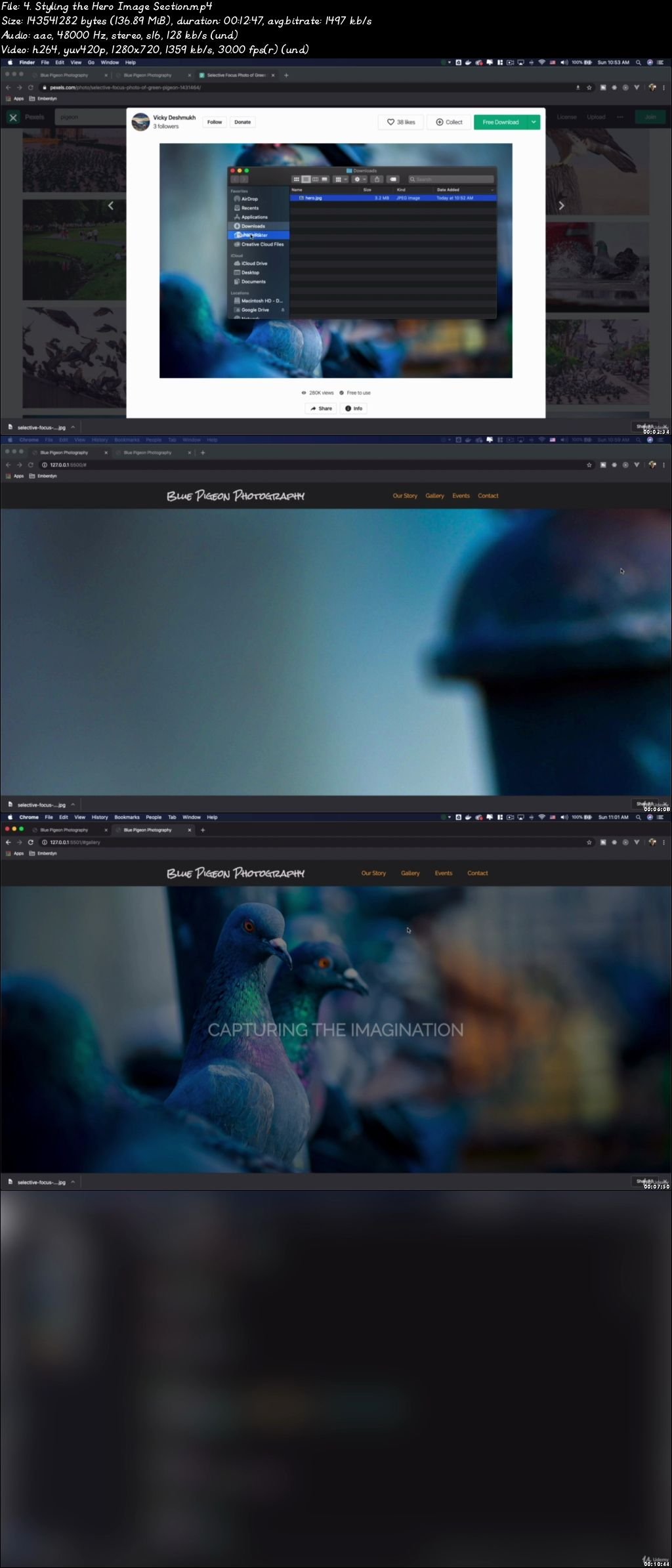
Task: Click the Sun 10:53 AM menu bar clock
Action: pyautogui.click(x=613, y=62)
